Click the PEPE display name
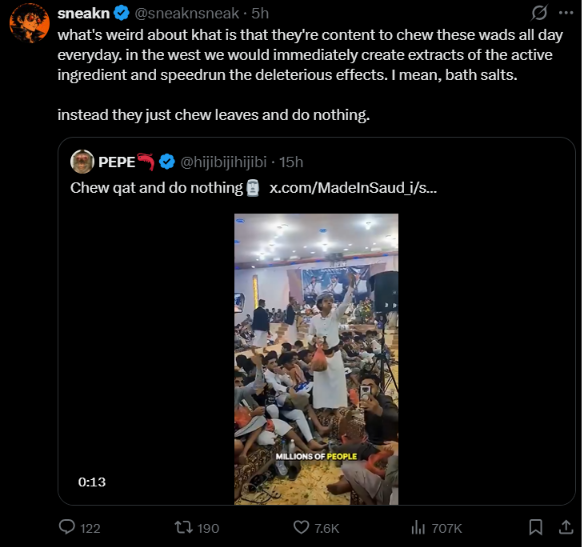Screen dimensions: 582x547 pos(117,162)
